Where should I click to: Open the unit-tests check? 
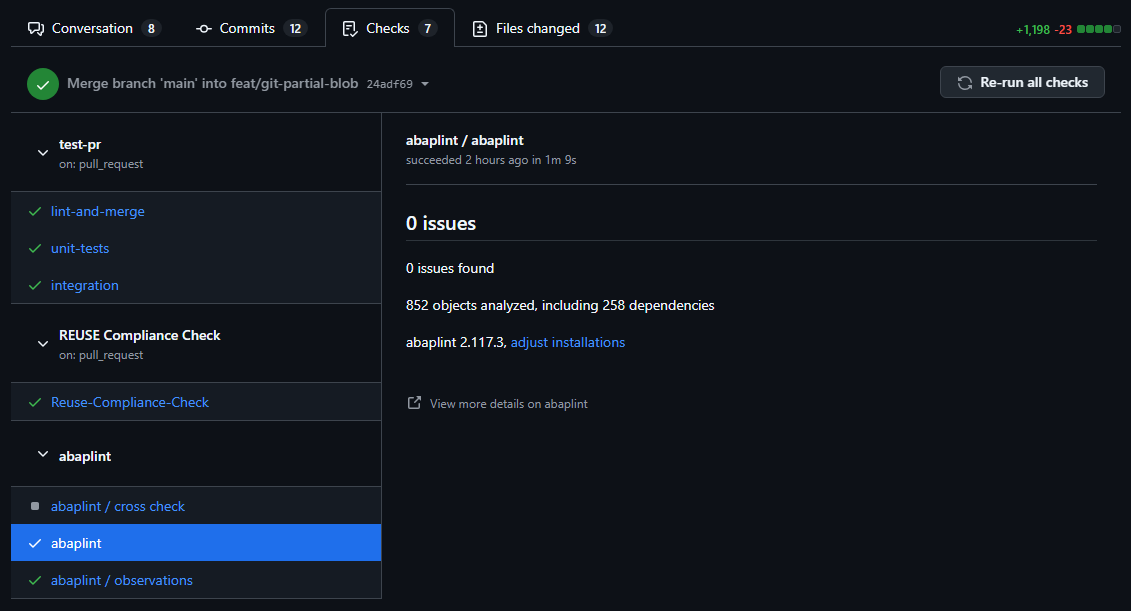click(x=80, y=248)
